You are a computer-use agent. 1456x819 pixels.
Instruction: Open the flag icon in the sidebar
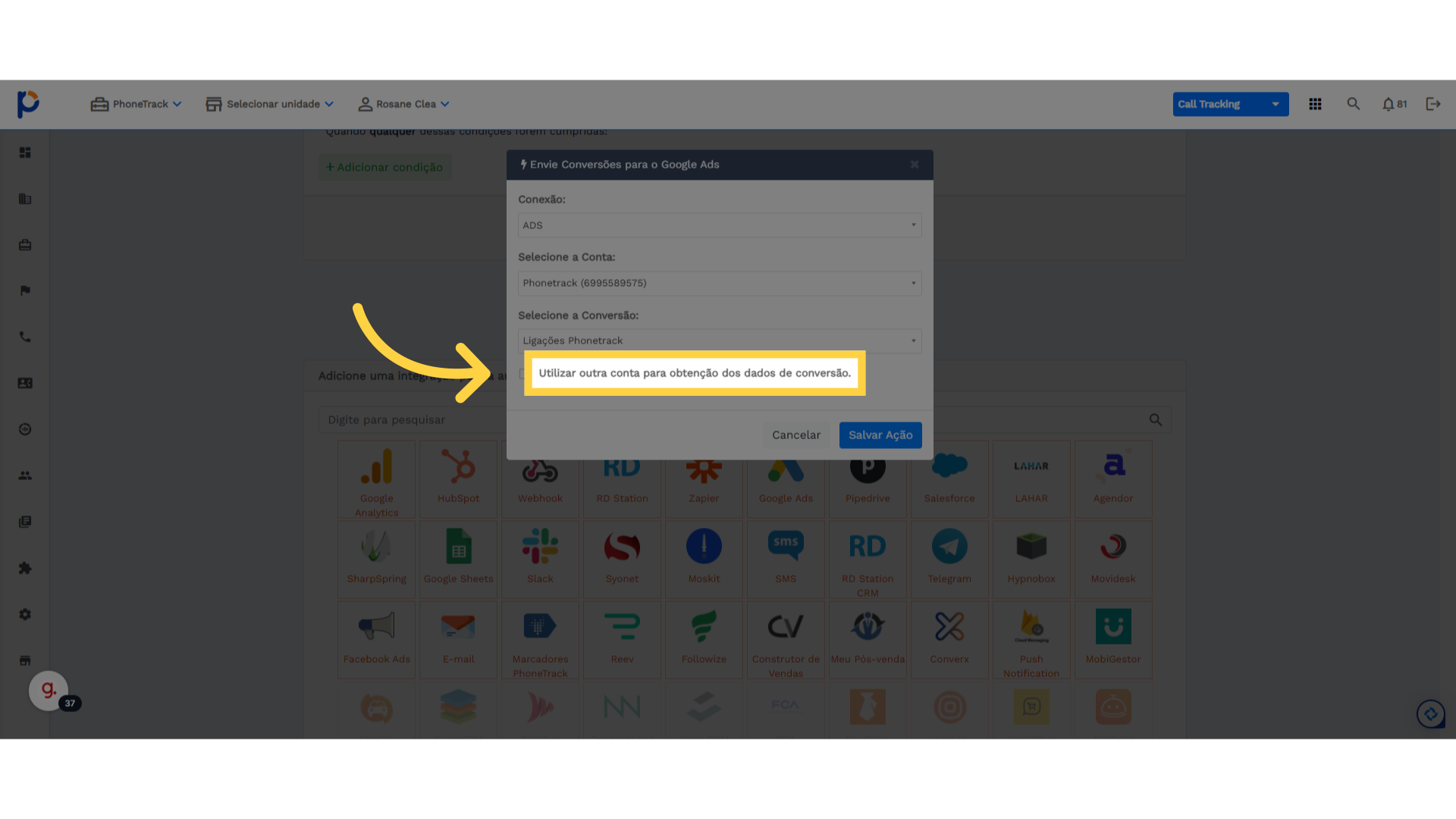click(25, 290)
